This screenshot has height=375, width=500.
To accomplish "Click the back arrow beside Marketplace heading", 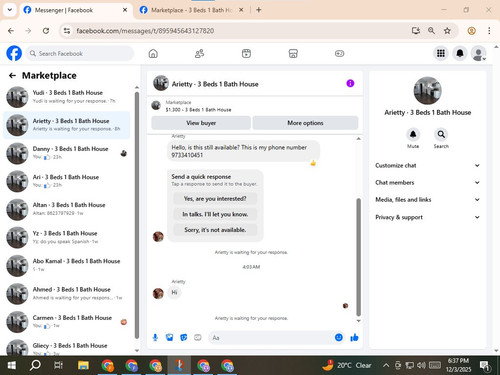I will tap(12, 76).
